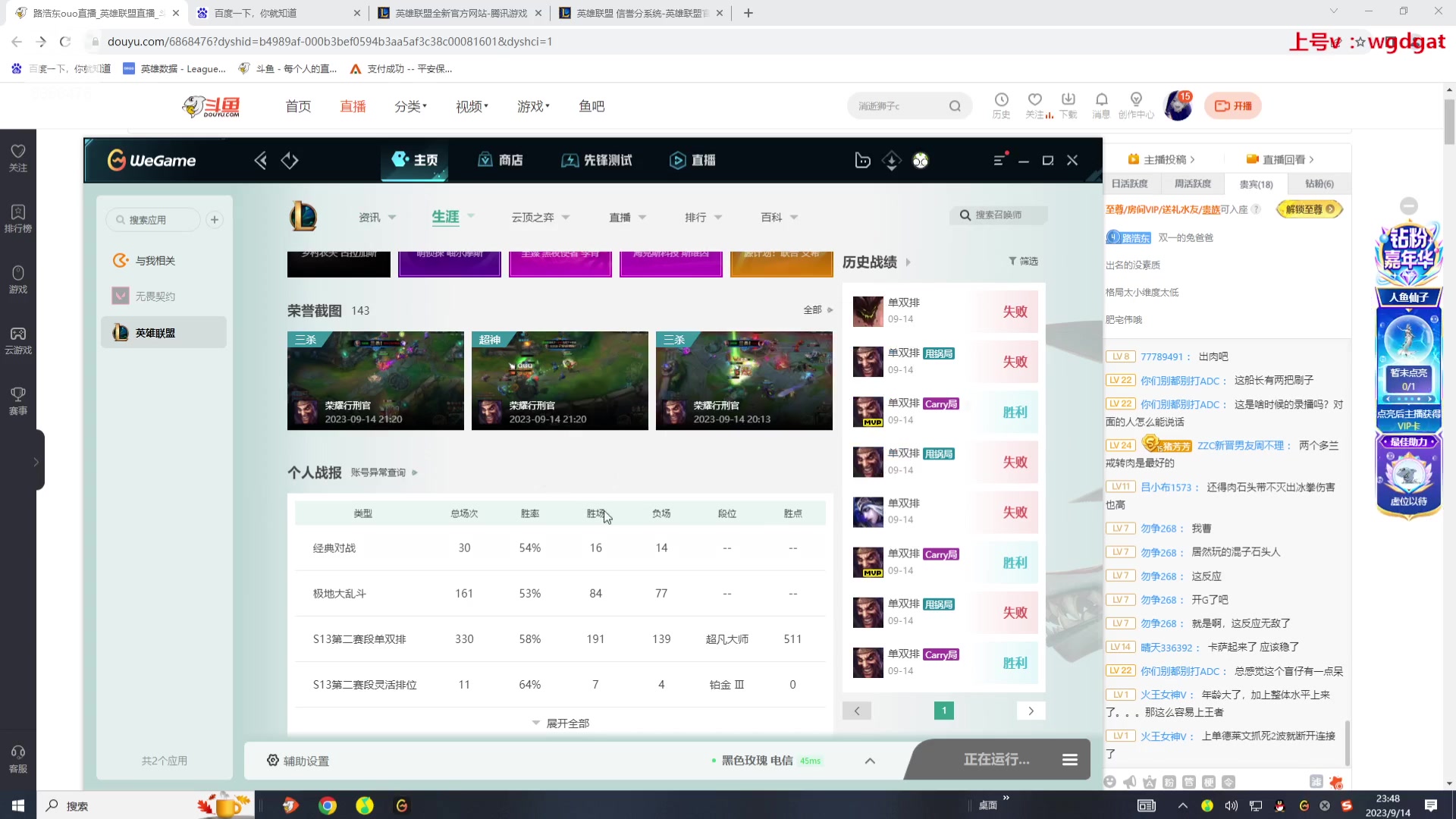Viewport: 1456px width, 819px height.
Task: Collapse the 辅助设置 bar with its chevron
Action: pyautogui.click(x=870, y=761)
